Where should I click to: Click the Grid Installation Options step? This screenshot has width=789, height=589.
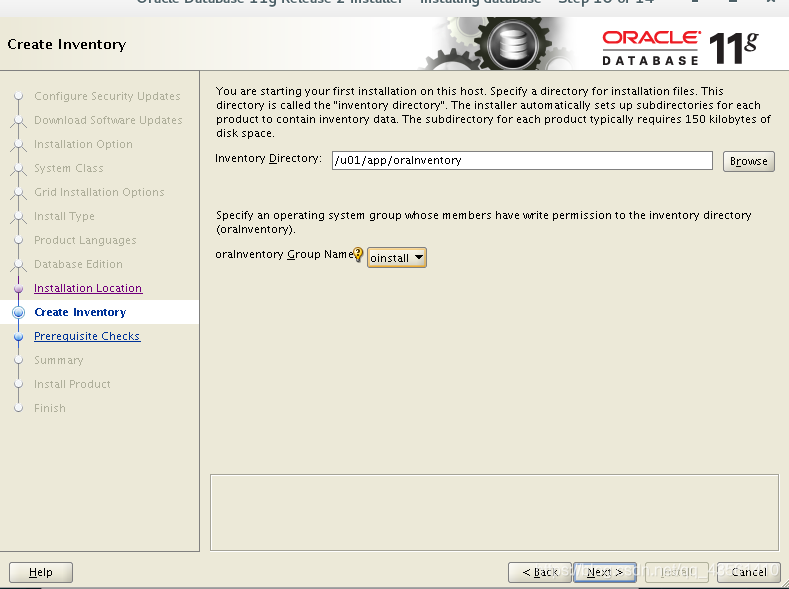(x=99, y=192)
